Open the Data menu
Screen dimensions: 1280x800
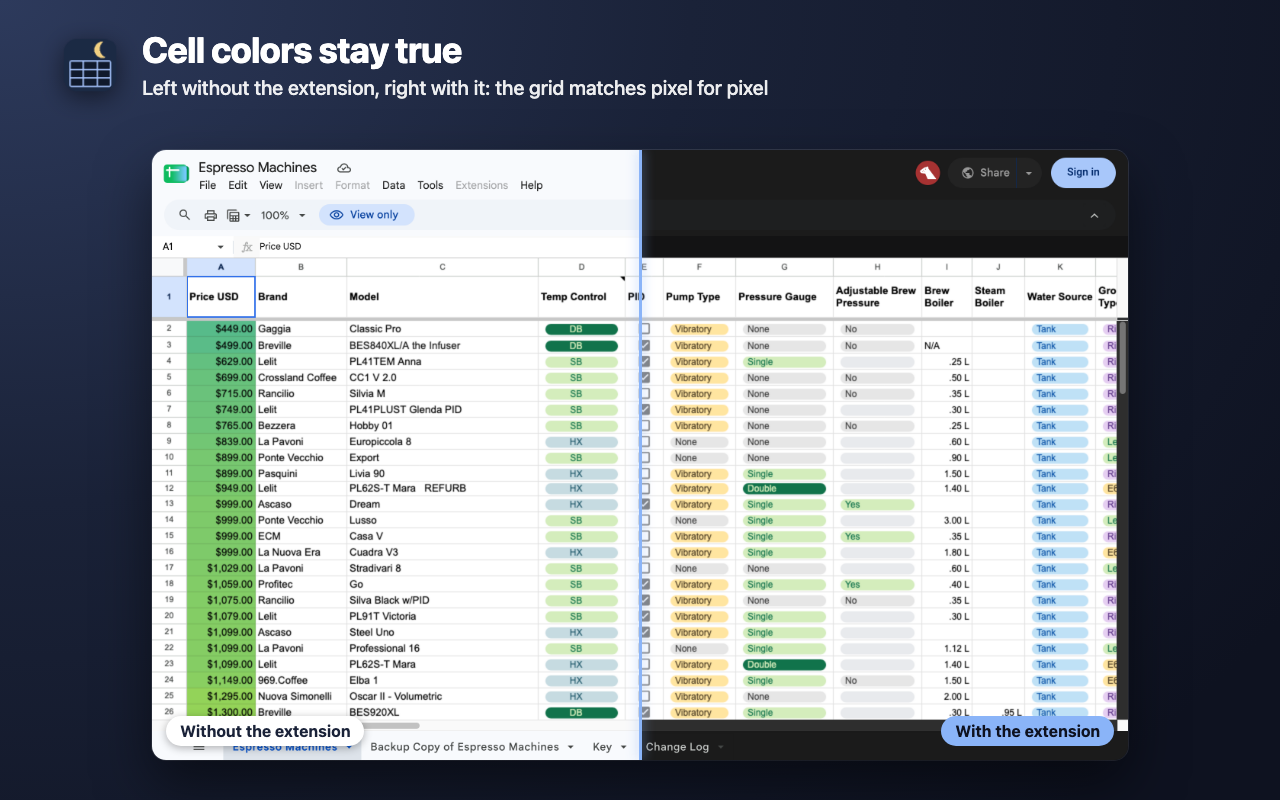(x=394, y=185)
